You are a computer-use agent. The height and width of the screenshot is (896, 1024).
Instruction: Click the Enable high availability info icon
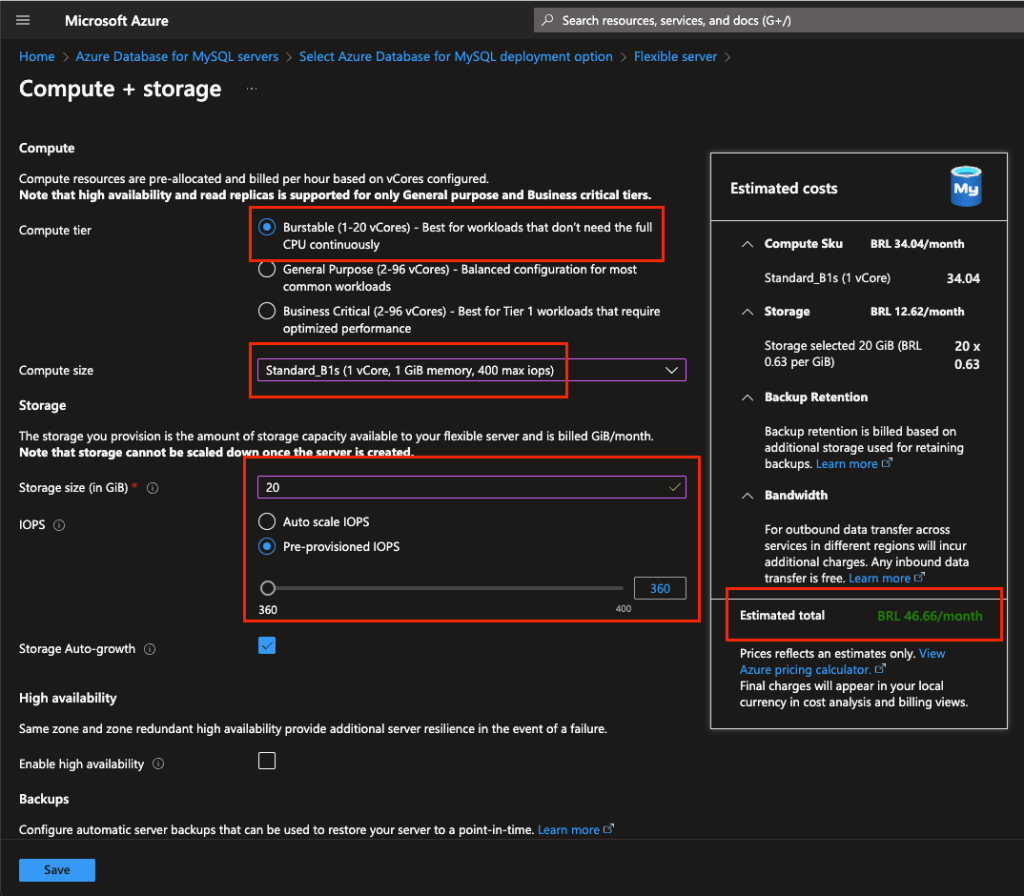click(159, 764)
